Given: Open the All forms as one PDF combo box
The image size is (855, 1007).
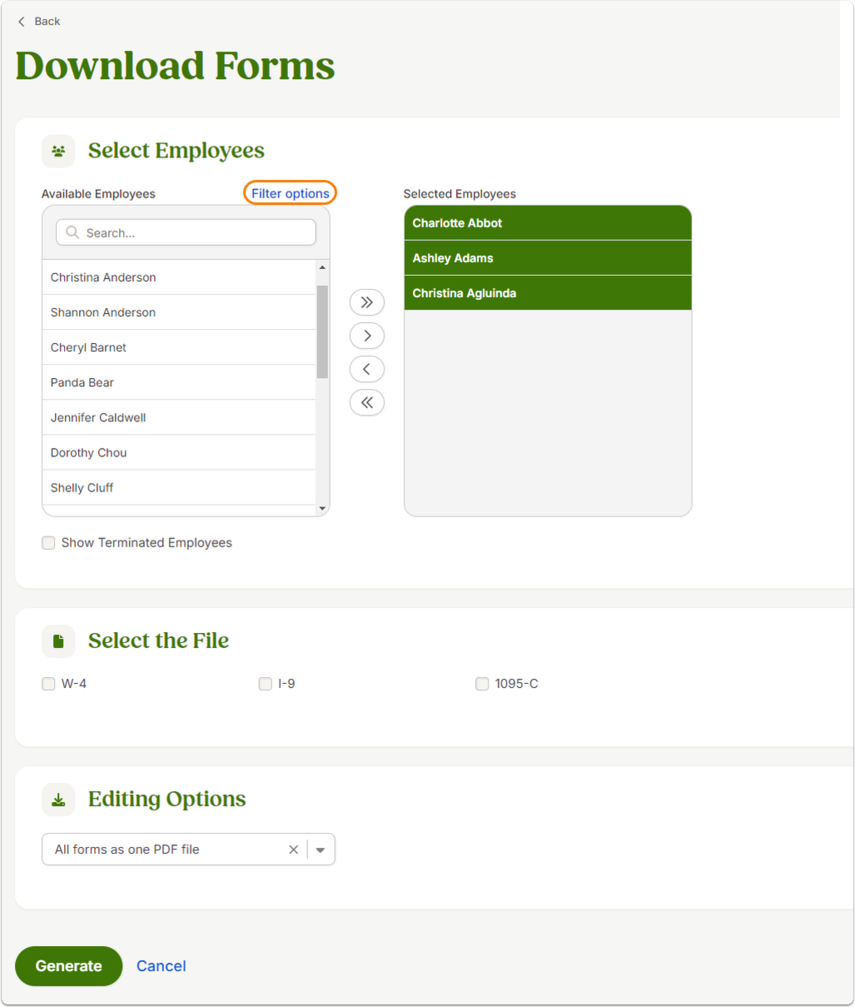Looking at the screenshot, I should coord(188,850).
